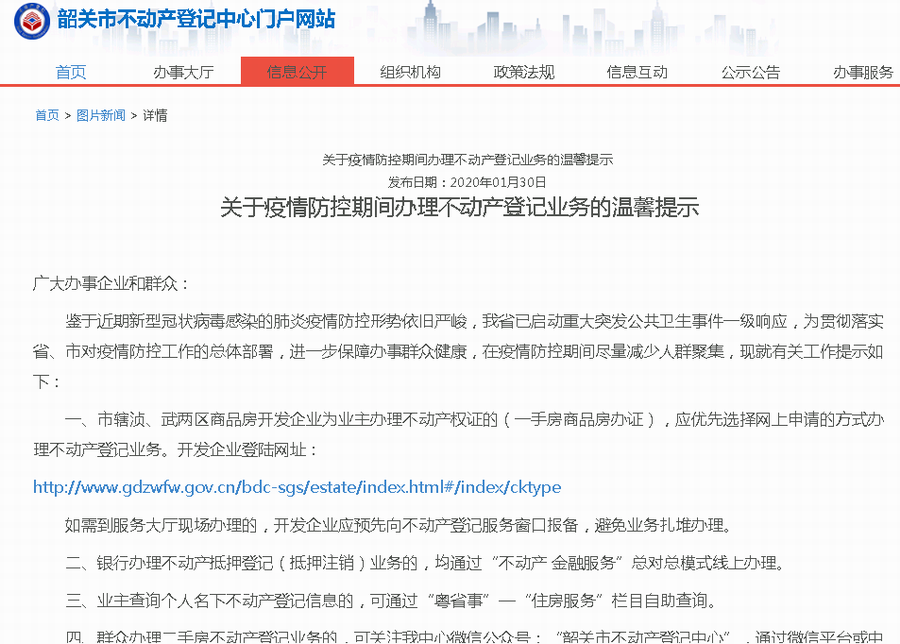Select the 信息公开 navigation tab
This screenshot has height=644, width=900.
click(297, 71)
